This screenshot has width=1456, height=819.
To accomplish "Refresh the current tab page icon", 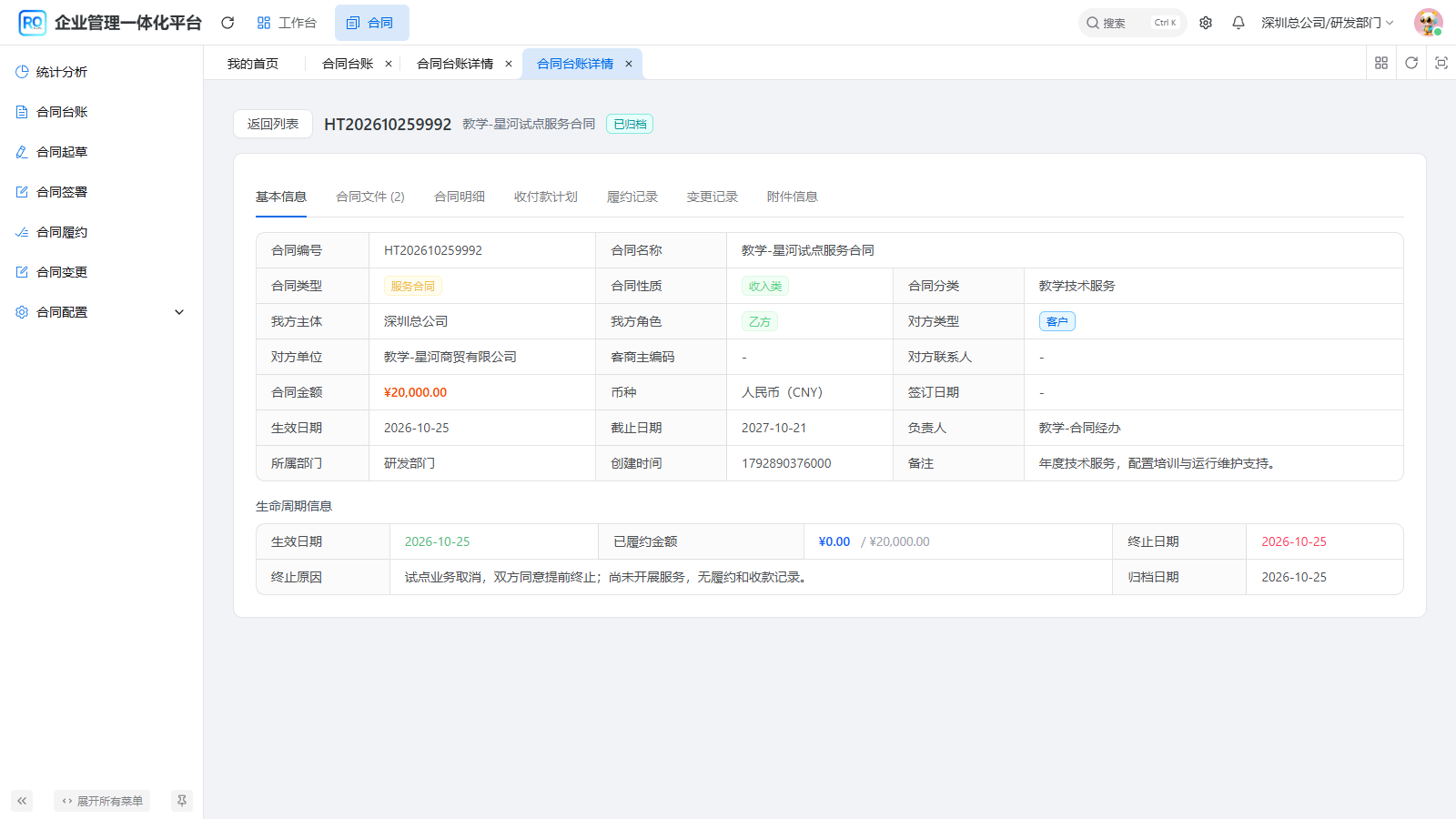I will tap(1411, 63).
